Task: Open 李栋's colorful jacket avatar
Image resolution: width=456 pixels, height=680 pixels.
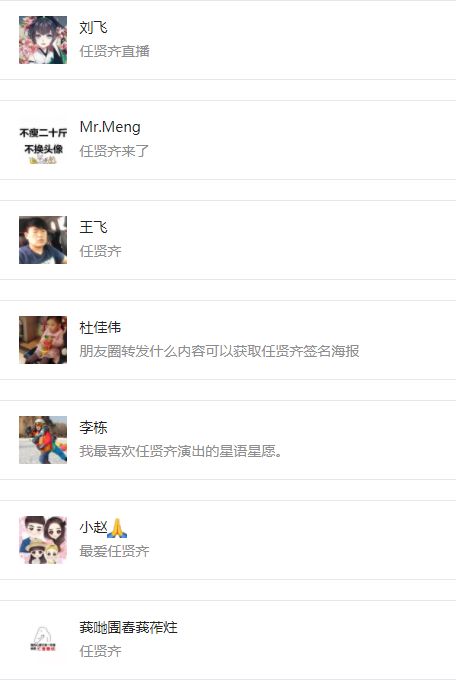Action: point(43,440)
